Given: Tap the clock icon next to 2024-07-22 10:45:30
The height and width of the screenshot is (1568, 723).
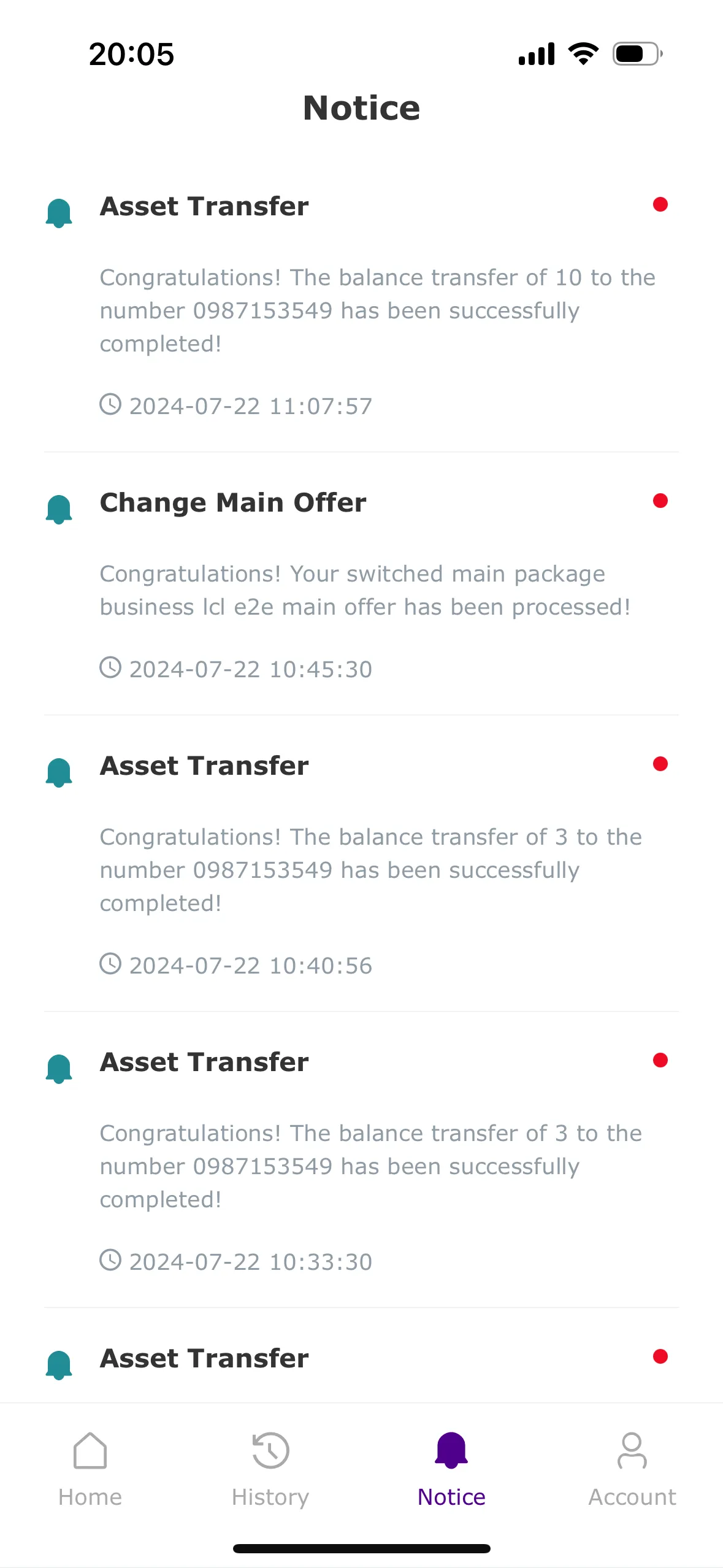Looking at the screenshot, I should (110, 667).
